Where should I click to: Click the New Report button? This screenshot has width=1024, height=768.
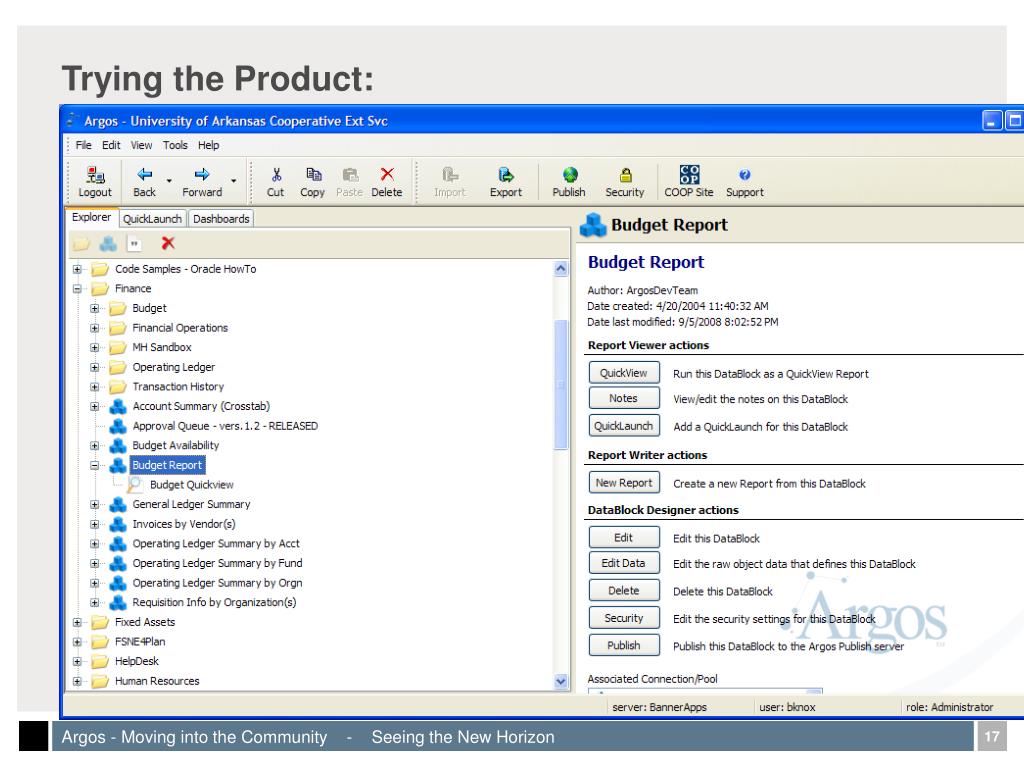[x=624, y=483]
